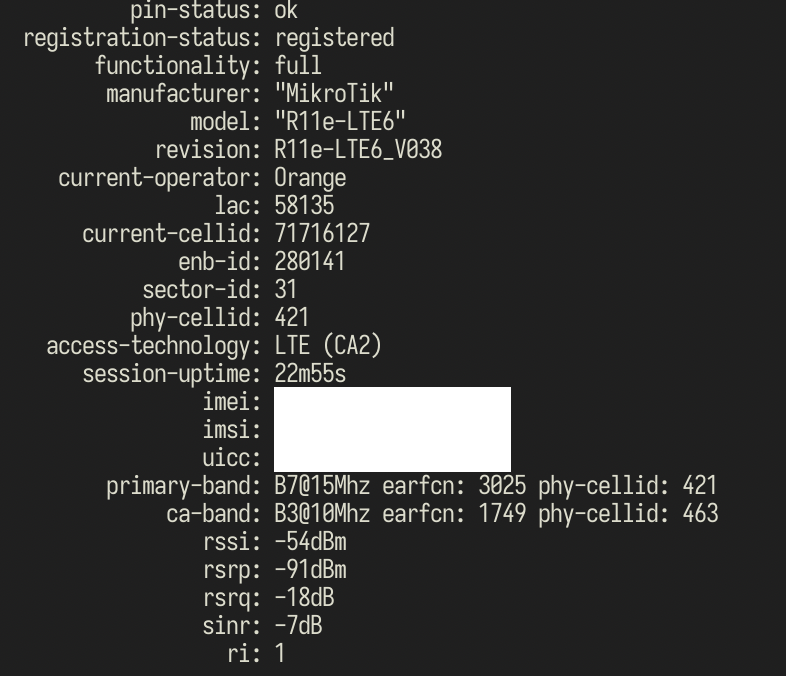This screenshot has width=786, height=676.
Task: Click the ca-band value B3@10Mhz
Action: 322,515
